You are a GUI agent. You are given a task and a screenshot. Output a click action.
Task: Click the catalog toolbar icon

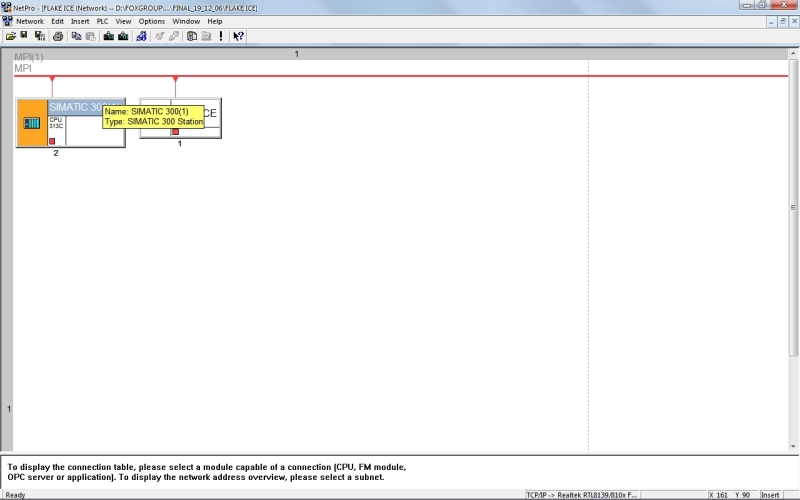coord(191,36)
